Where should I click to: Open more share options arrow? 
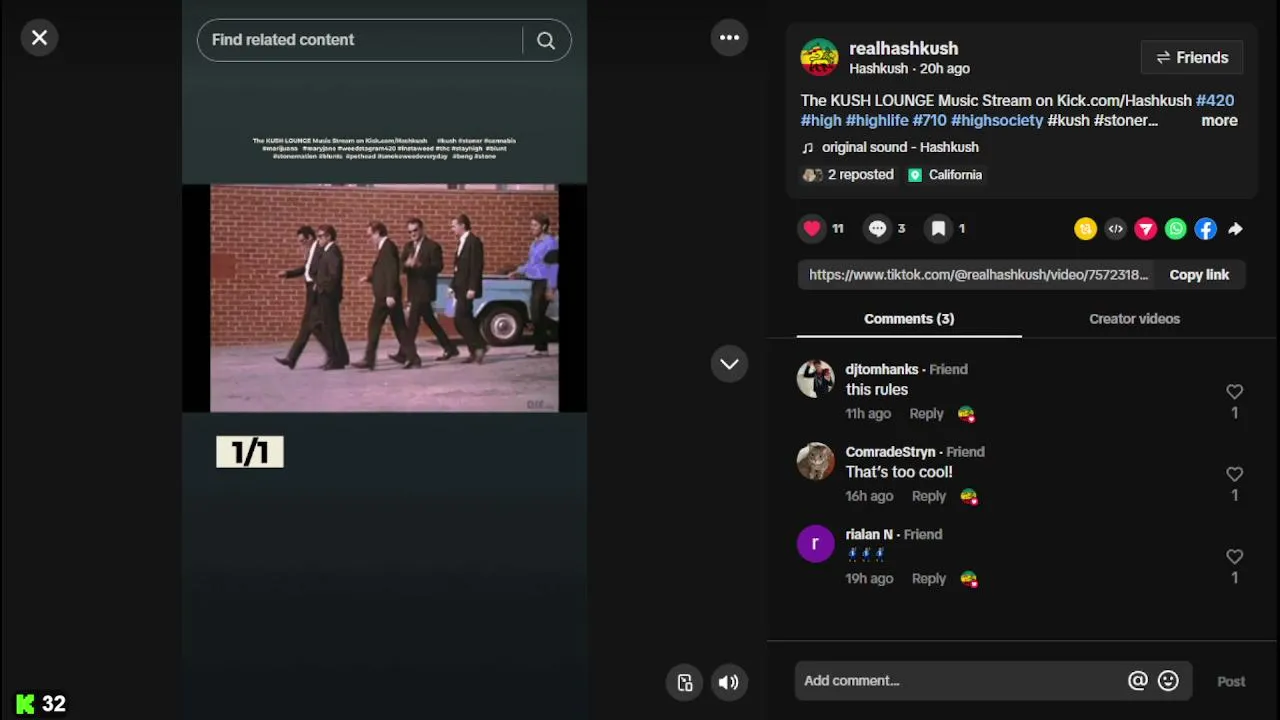1236,229
